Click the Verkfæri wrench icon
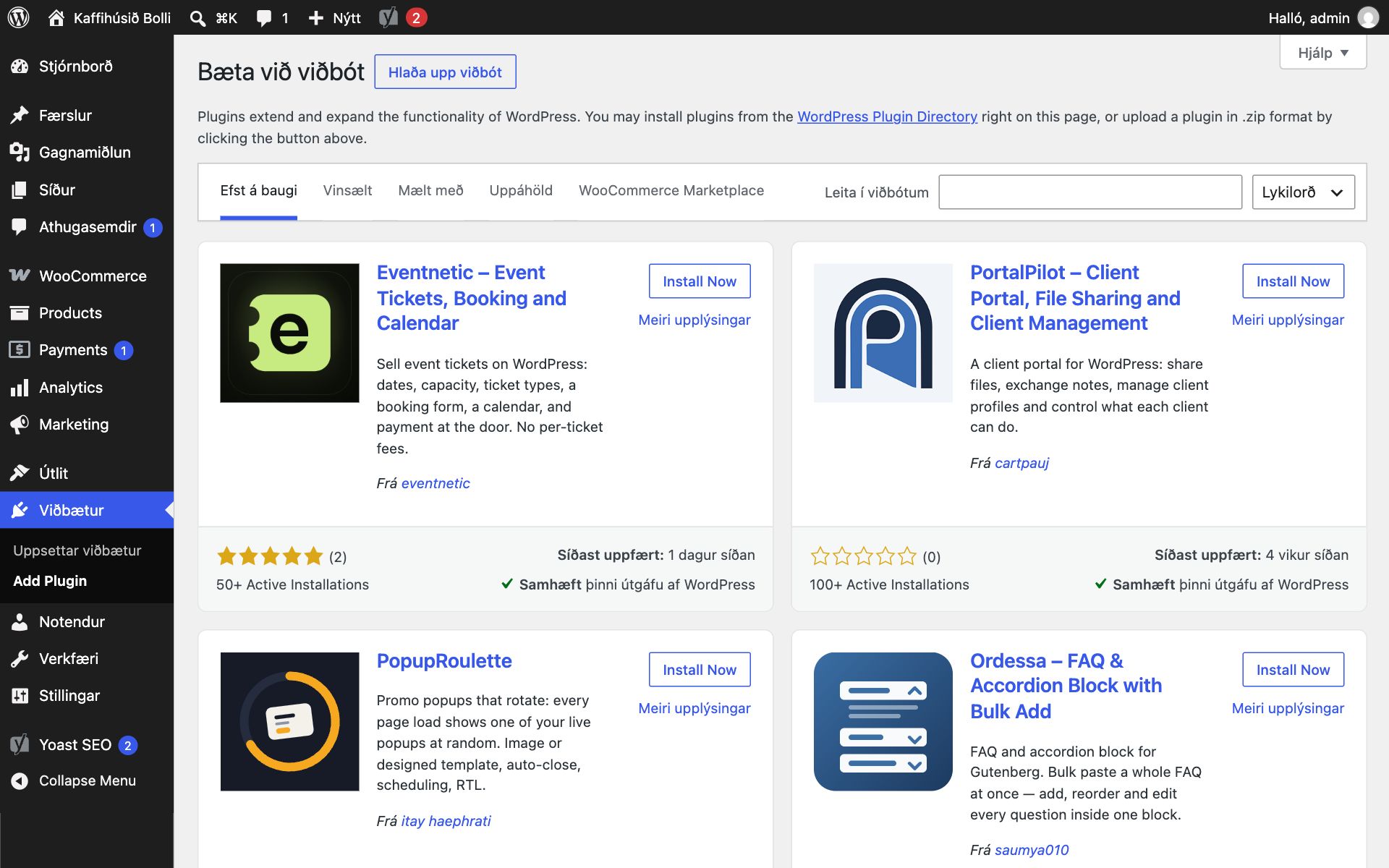1389x868 pixels. tap(20, 659)
